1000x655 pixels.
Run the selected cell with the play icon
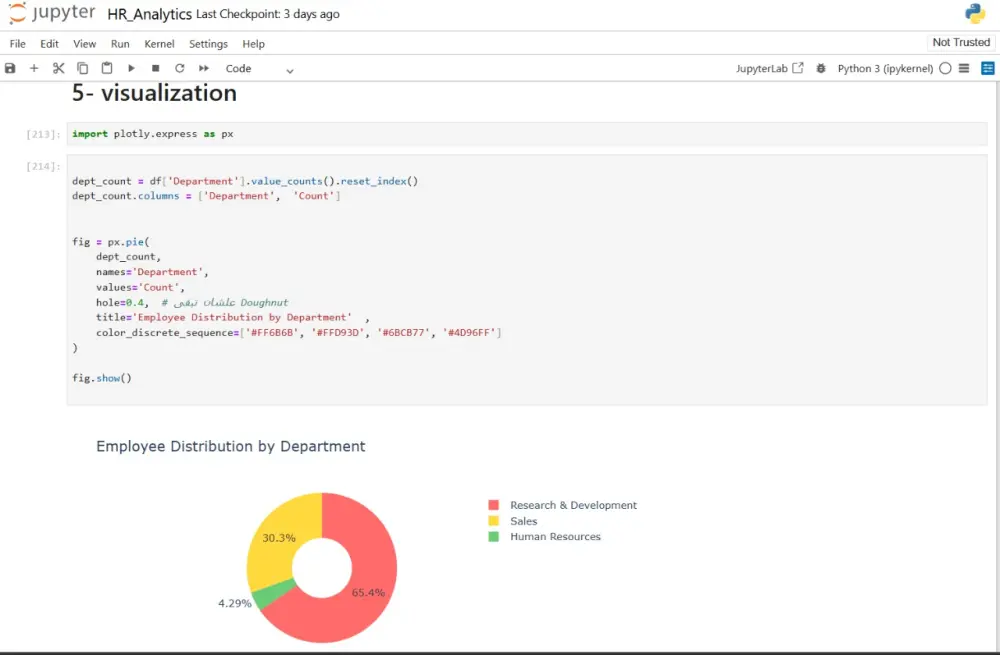tap(131, 68)
